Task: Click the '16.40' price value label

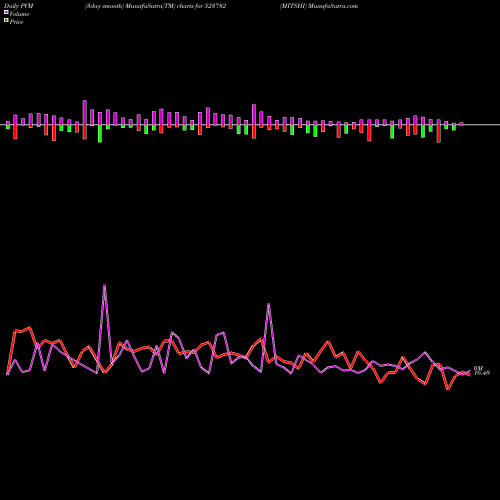Action: coord(482,373)
